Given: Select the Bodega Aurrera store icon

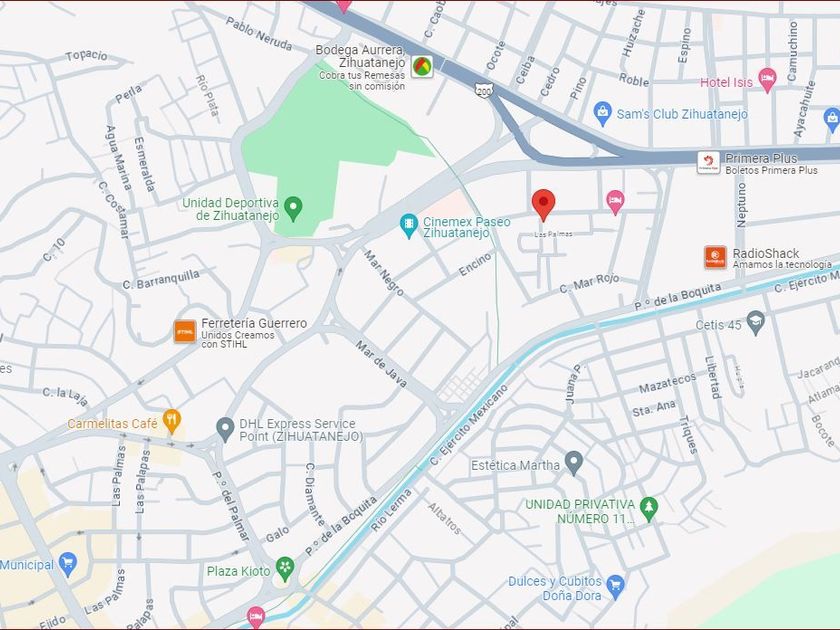Looking at the screenshot, I should click(x=422, y=66).
